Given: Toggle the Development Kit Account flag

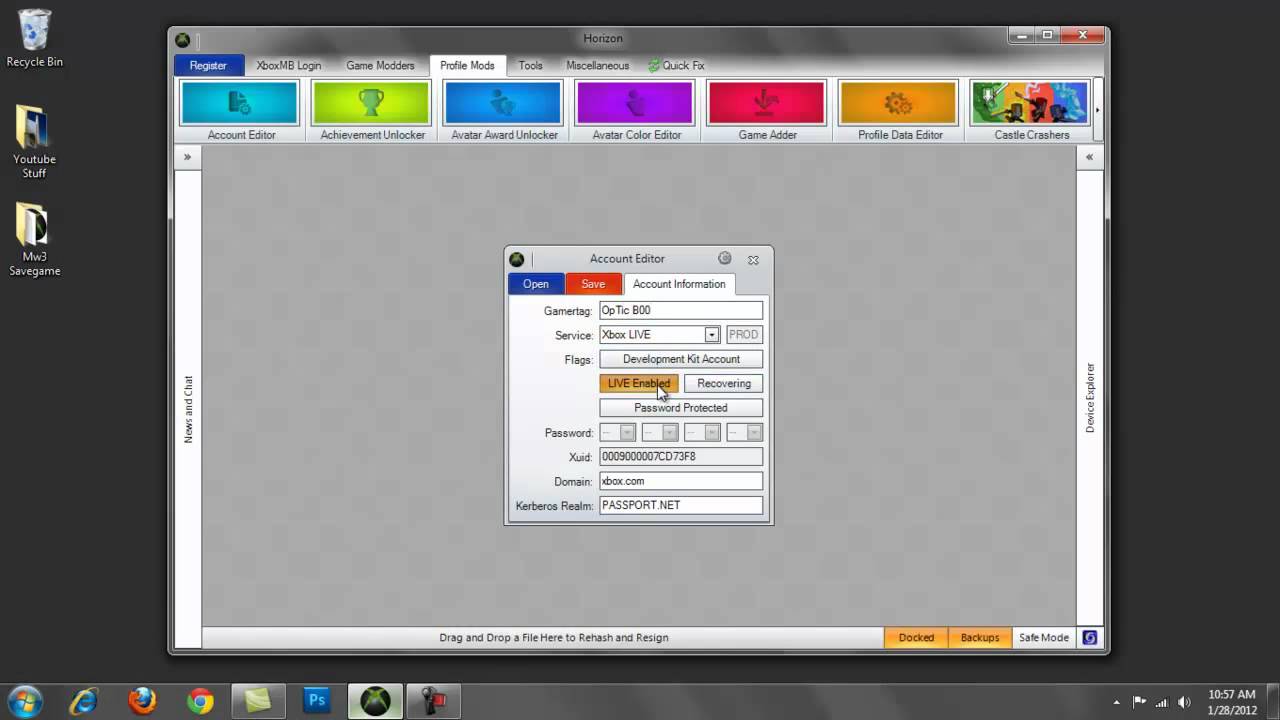Looking at the screenshot, I should point(681,359).
